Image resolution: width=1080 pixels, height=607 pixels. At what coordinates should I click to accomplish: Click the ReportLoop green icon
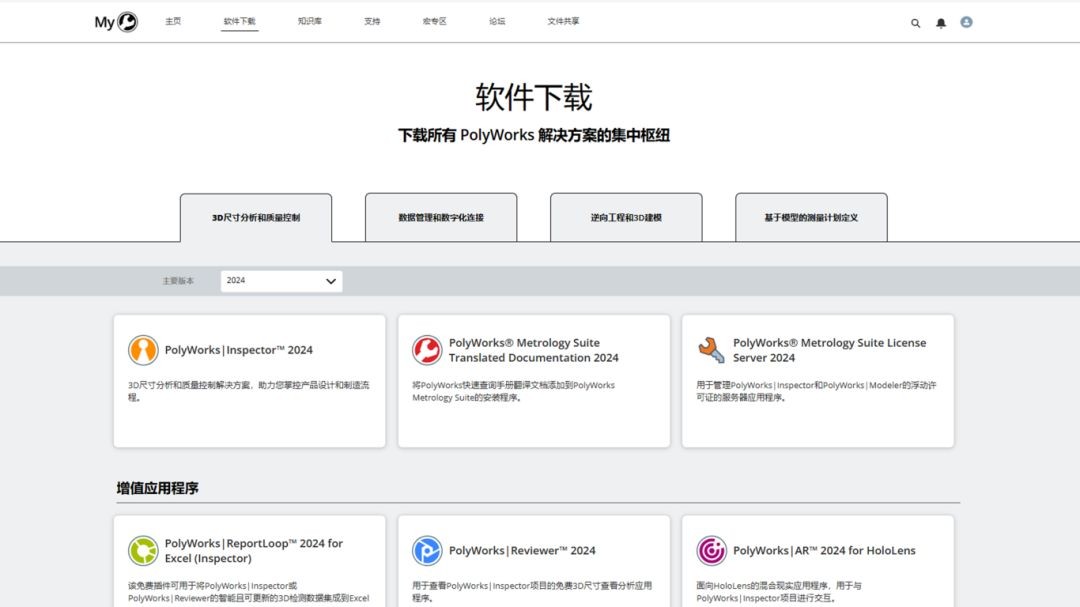coord(143,551)
